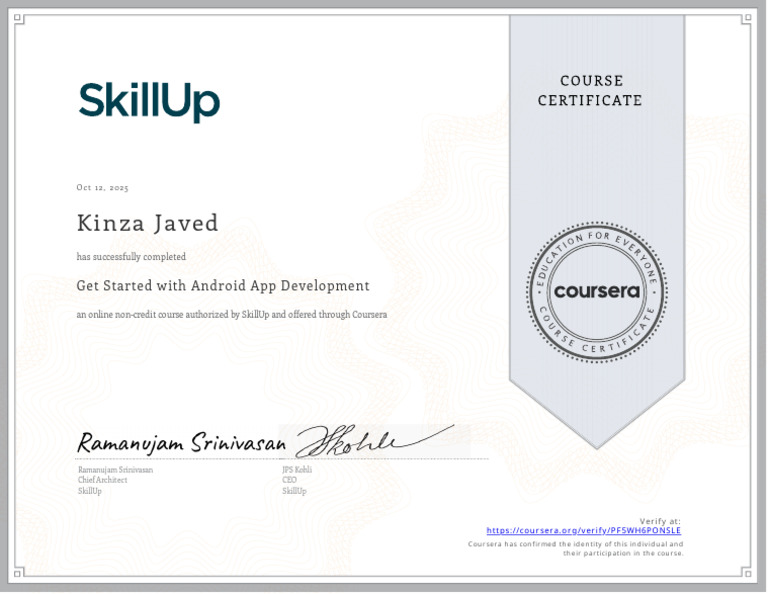This screenshot has width=768, height=594.
Task: Select course title Get Started with Android App Development
Action: click(223, 285)
